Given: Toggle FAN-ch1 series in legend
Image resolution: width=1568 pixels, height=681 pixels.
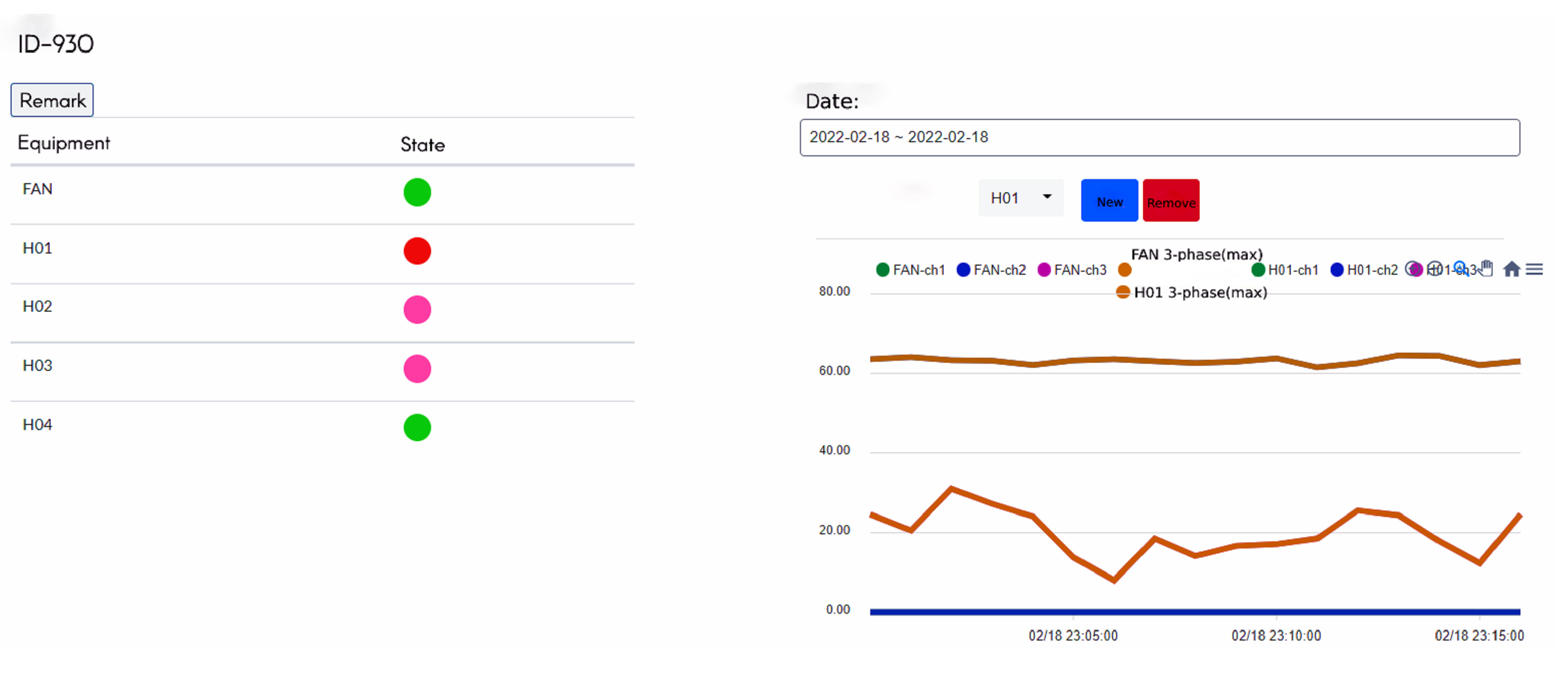Looking at the screenshot, I should 911,270.
